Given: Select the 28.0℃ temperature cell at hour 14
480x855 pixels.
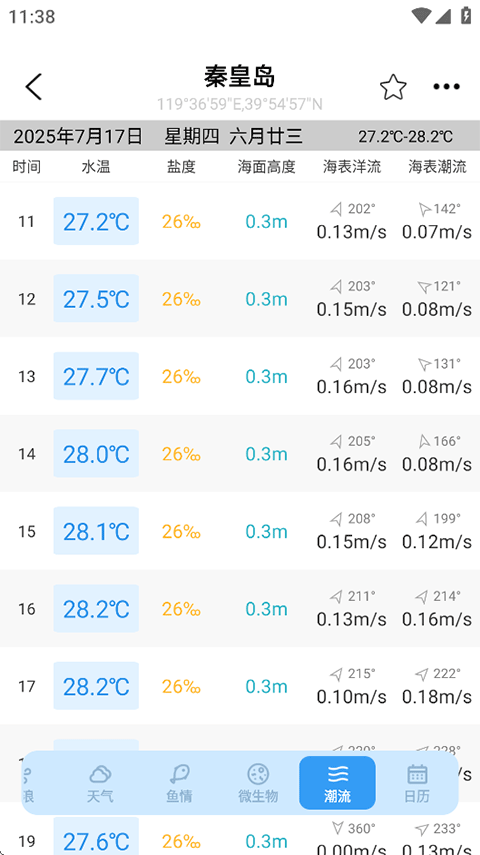Looking at the screenshot, I should tap(96, 454).
